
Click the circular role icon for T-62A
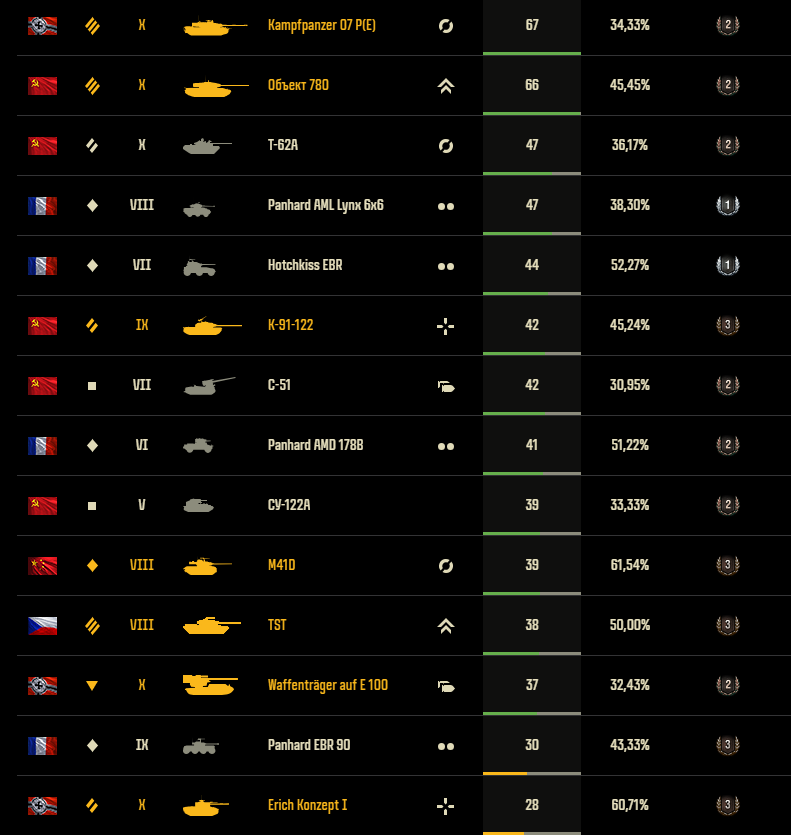[446, 146]
